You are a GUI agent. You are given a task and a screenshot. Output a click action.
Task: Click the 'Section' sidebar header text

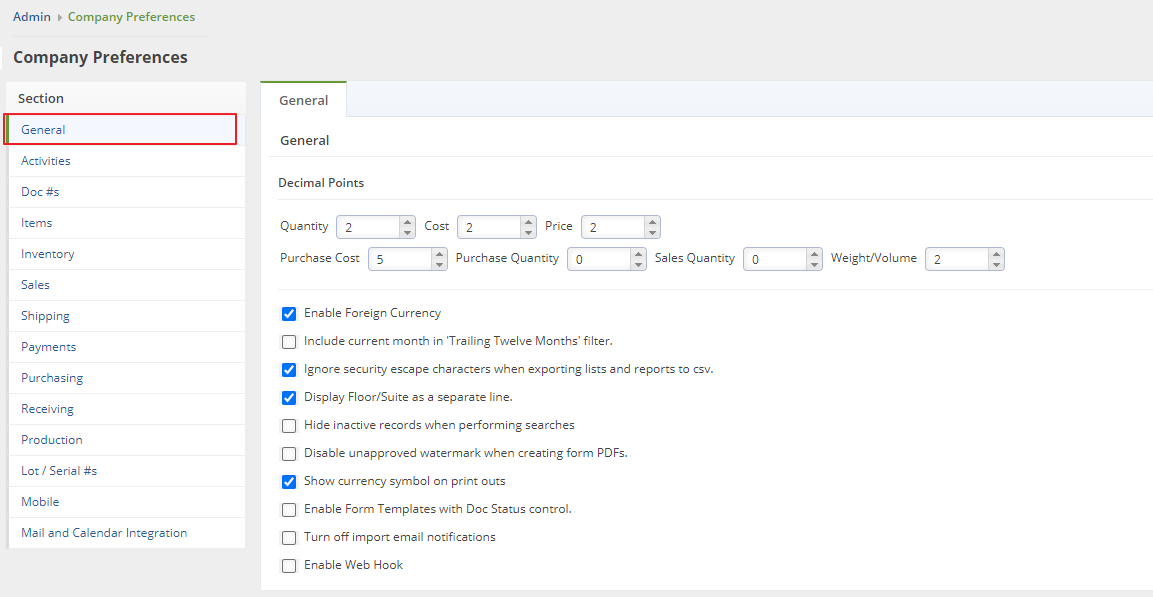[40, 98]
